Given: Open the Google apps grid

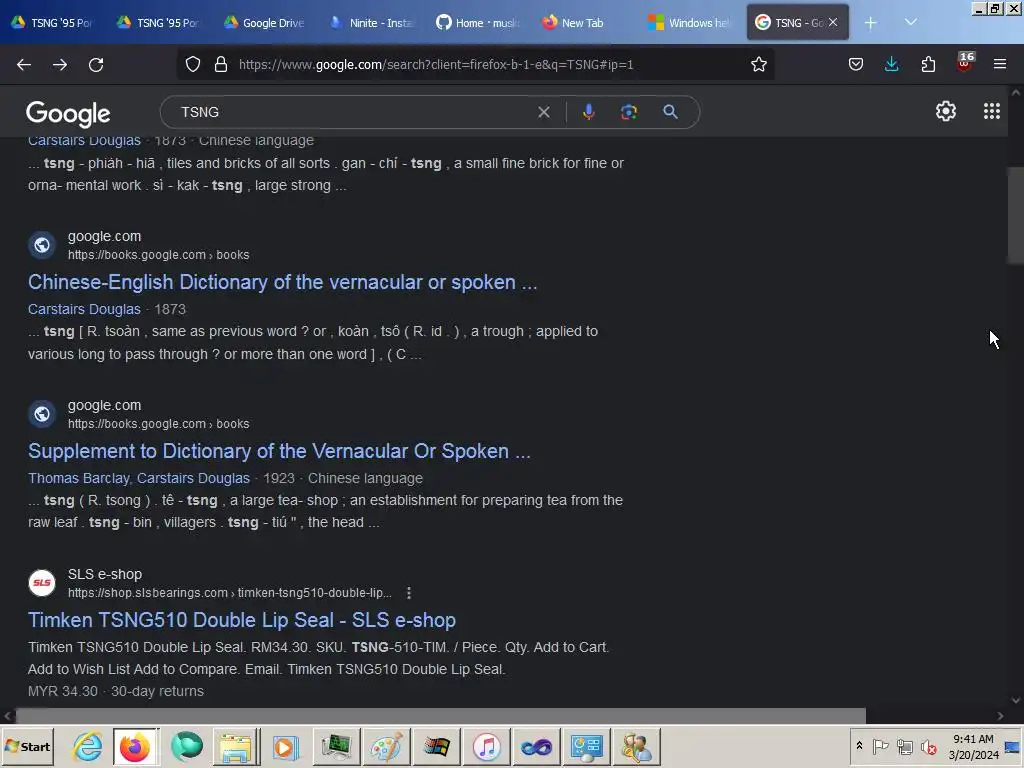Looking at the screenshot, I should [x=991, y=112].
